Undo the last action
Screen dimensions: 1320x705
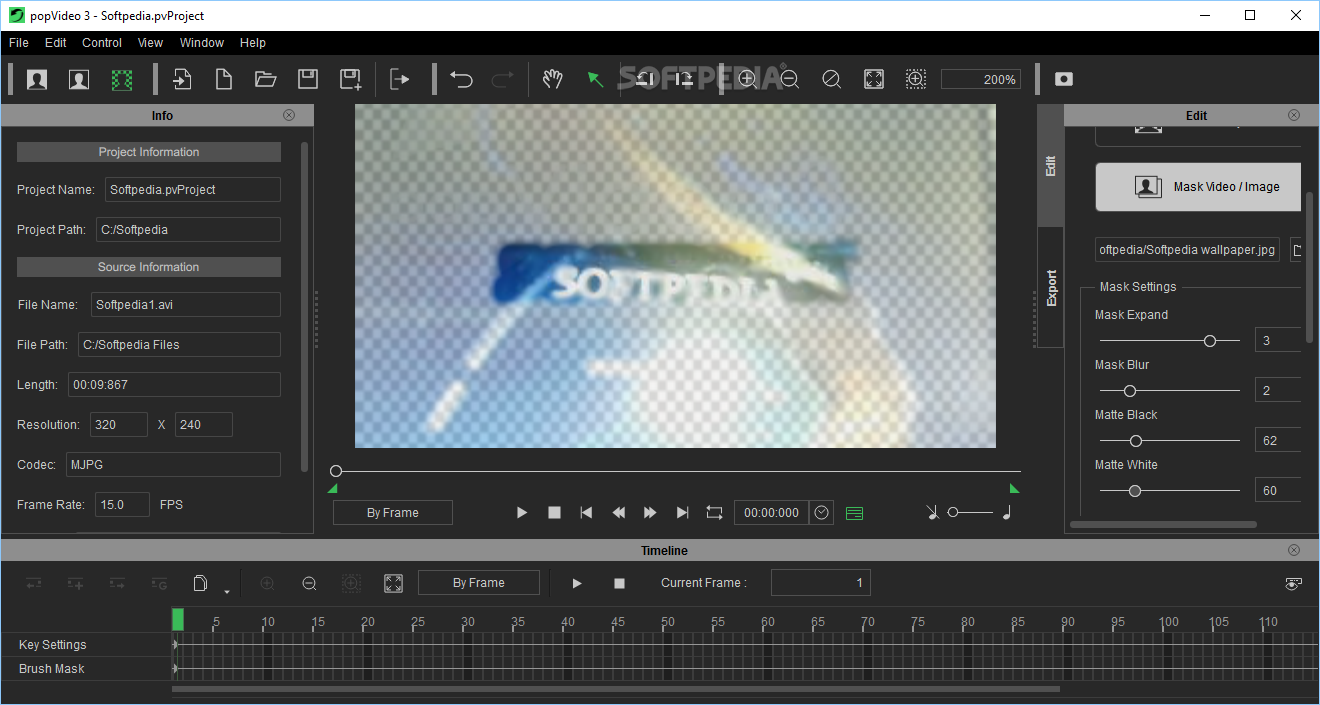click(x=461, y=79)
